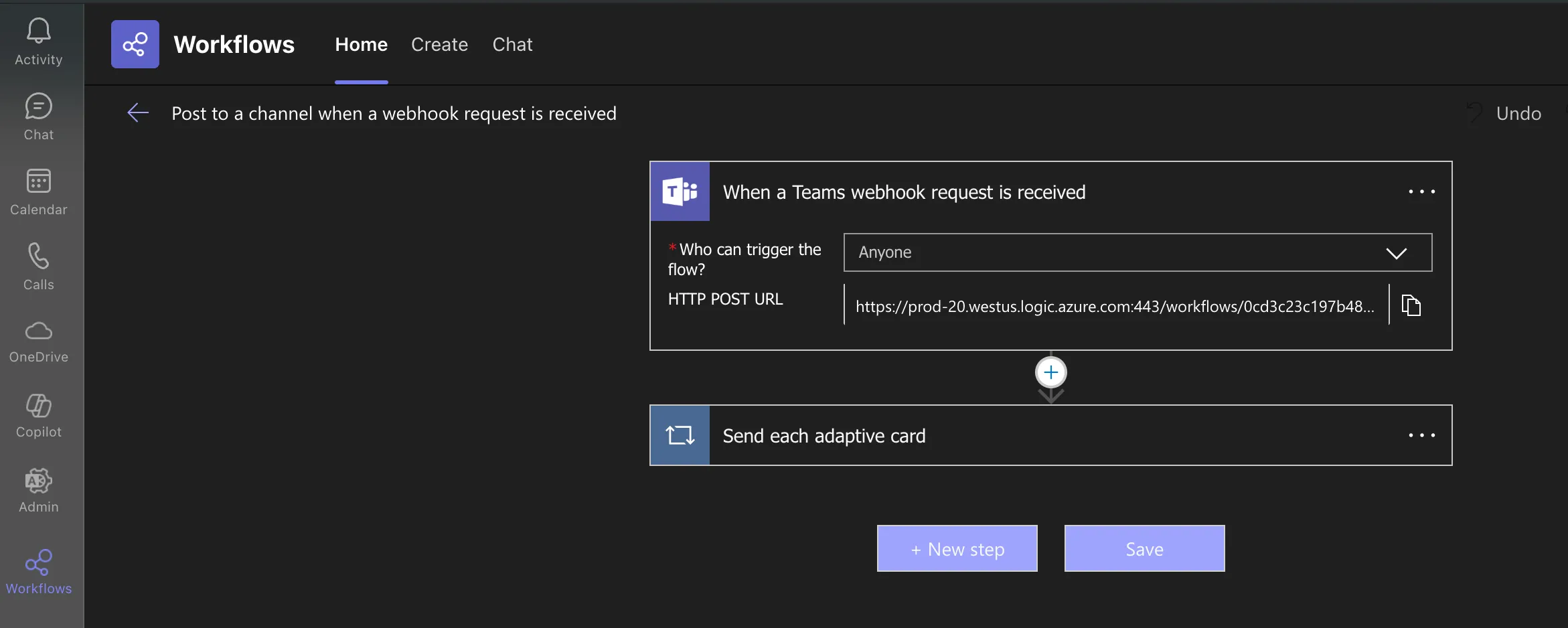This screenshot has height=628, width=1568.
Task: Switch to the Chat tab in Workflows
Action: click(x=512, y=44)
